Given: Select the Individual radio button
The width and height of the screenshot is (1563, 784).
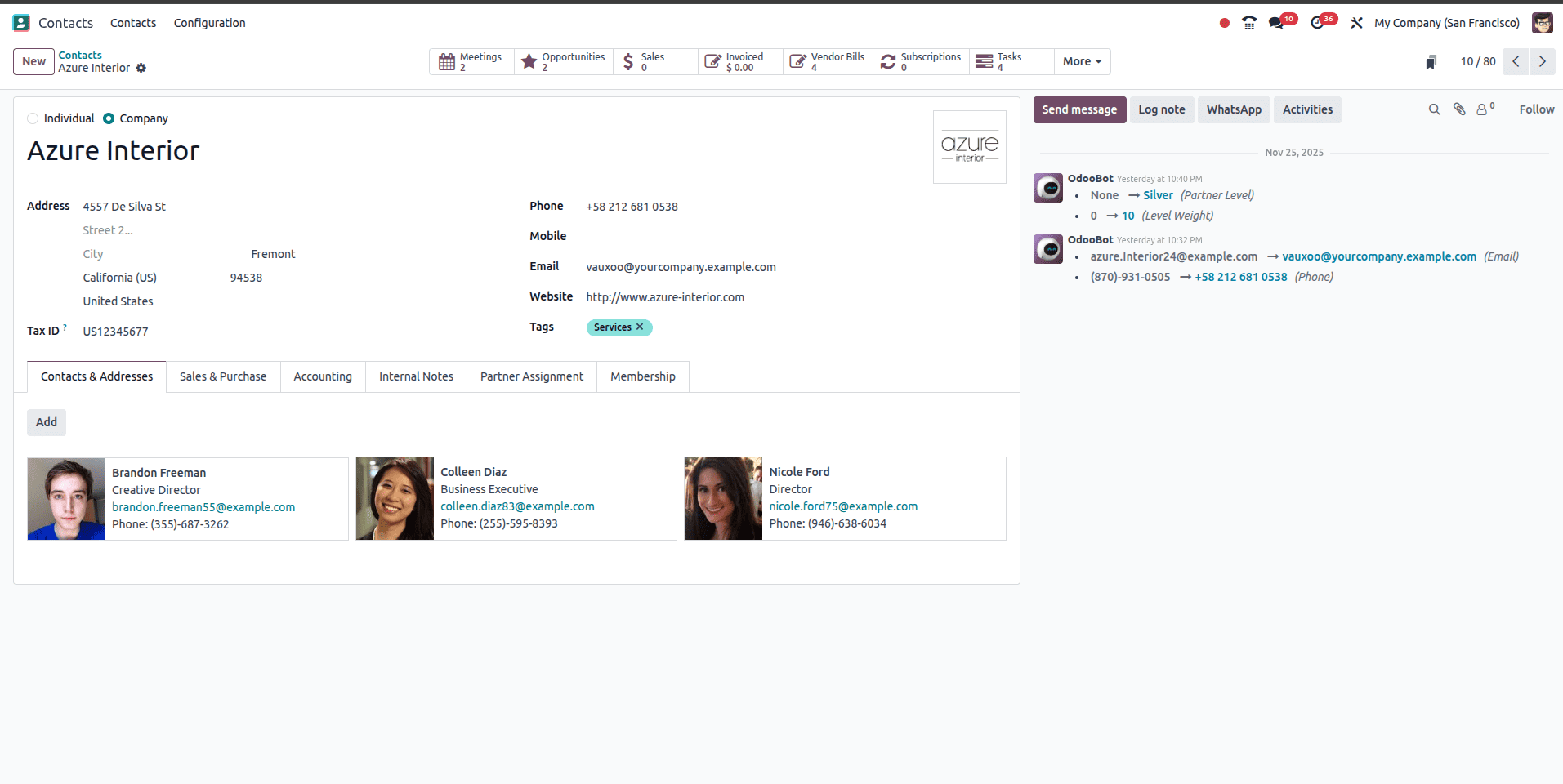Looking at the screenshot, I should click(x=33, y=118).
